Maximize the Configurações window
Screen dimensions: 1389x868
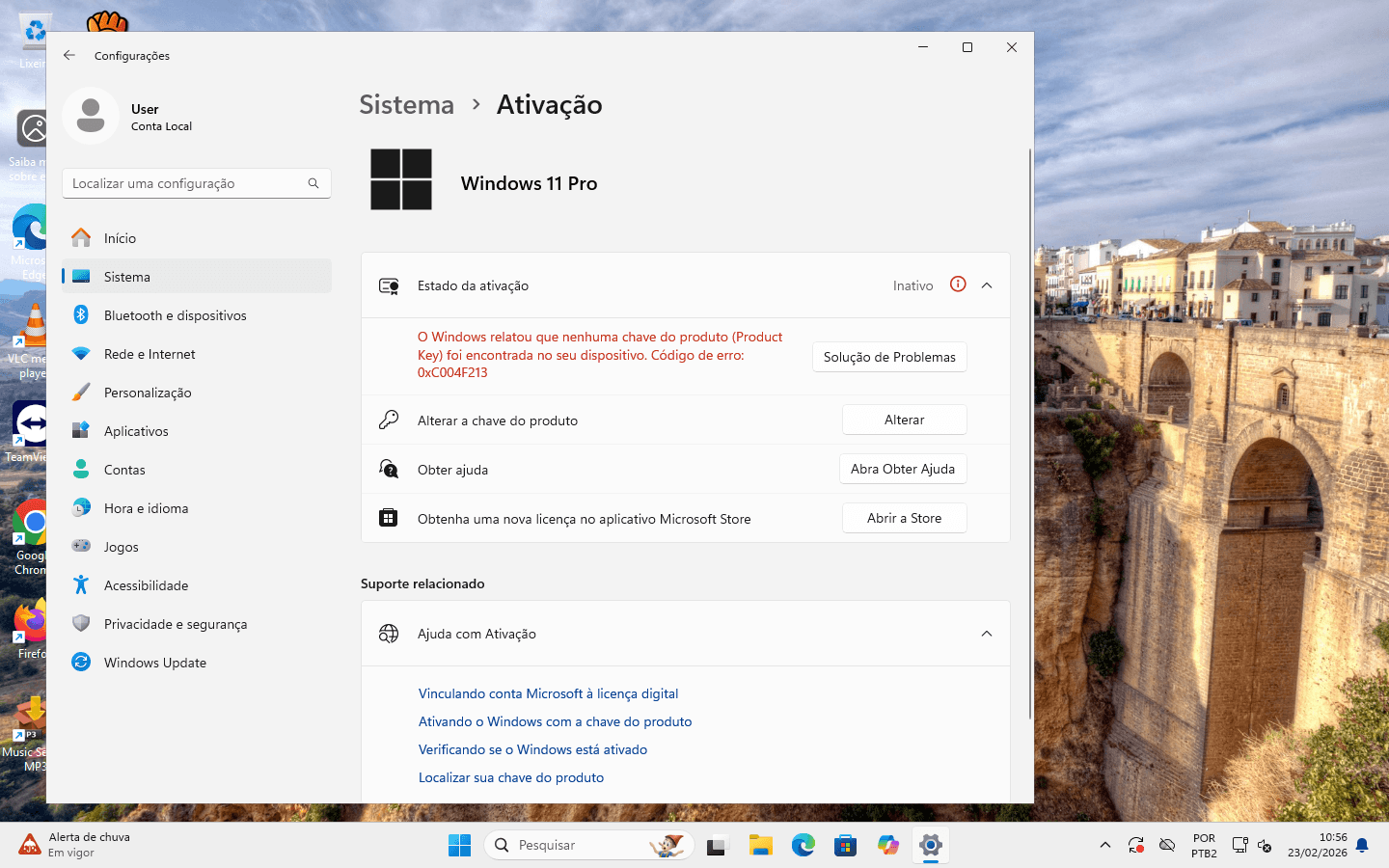(967, 47)
